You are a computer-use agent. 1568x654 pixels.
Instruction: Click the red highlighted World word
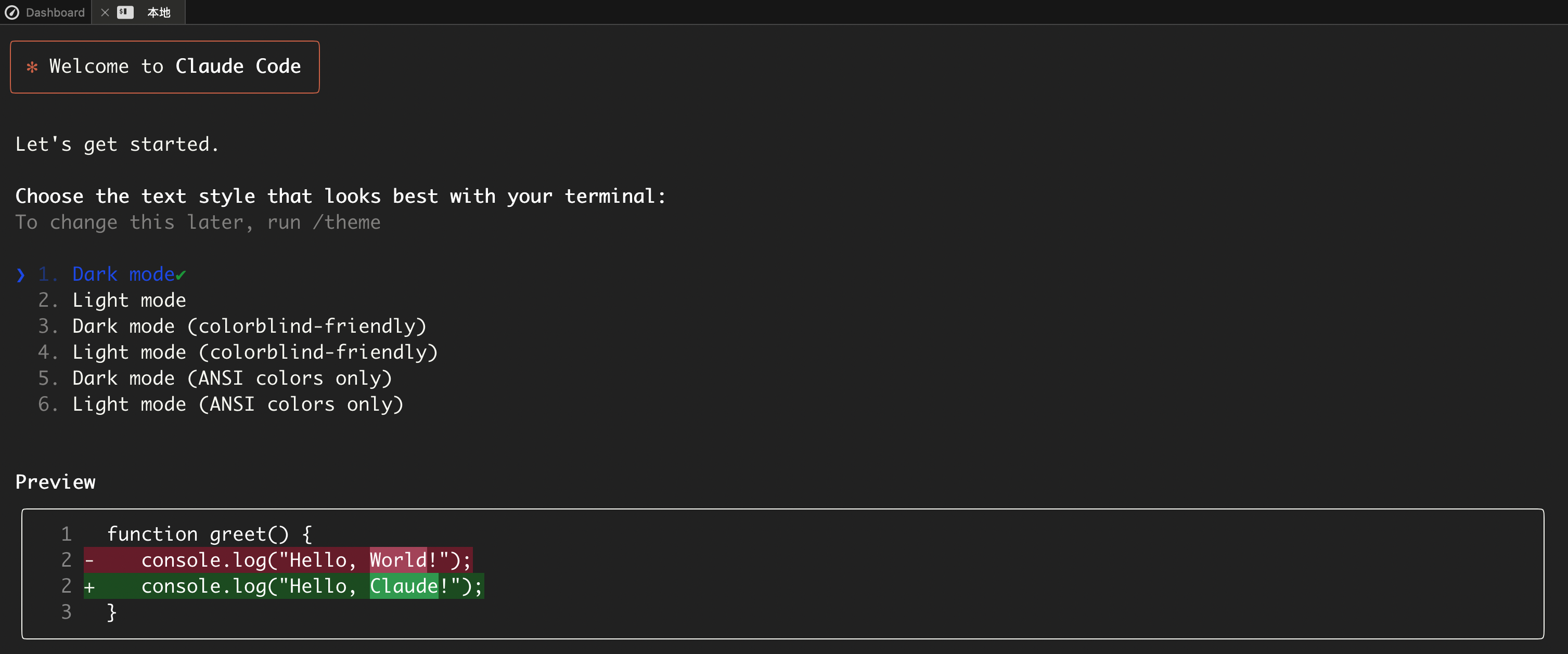click(398, 560)
